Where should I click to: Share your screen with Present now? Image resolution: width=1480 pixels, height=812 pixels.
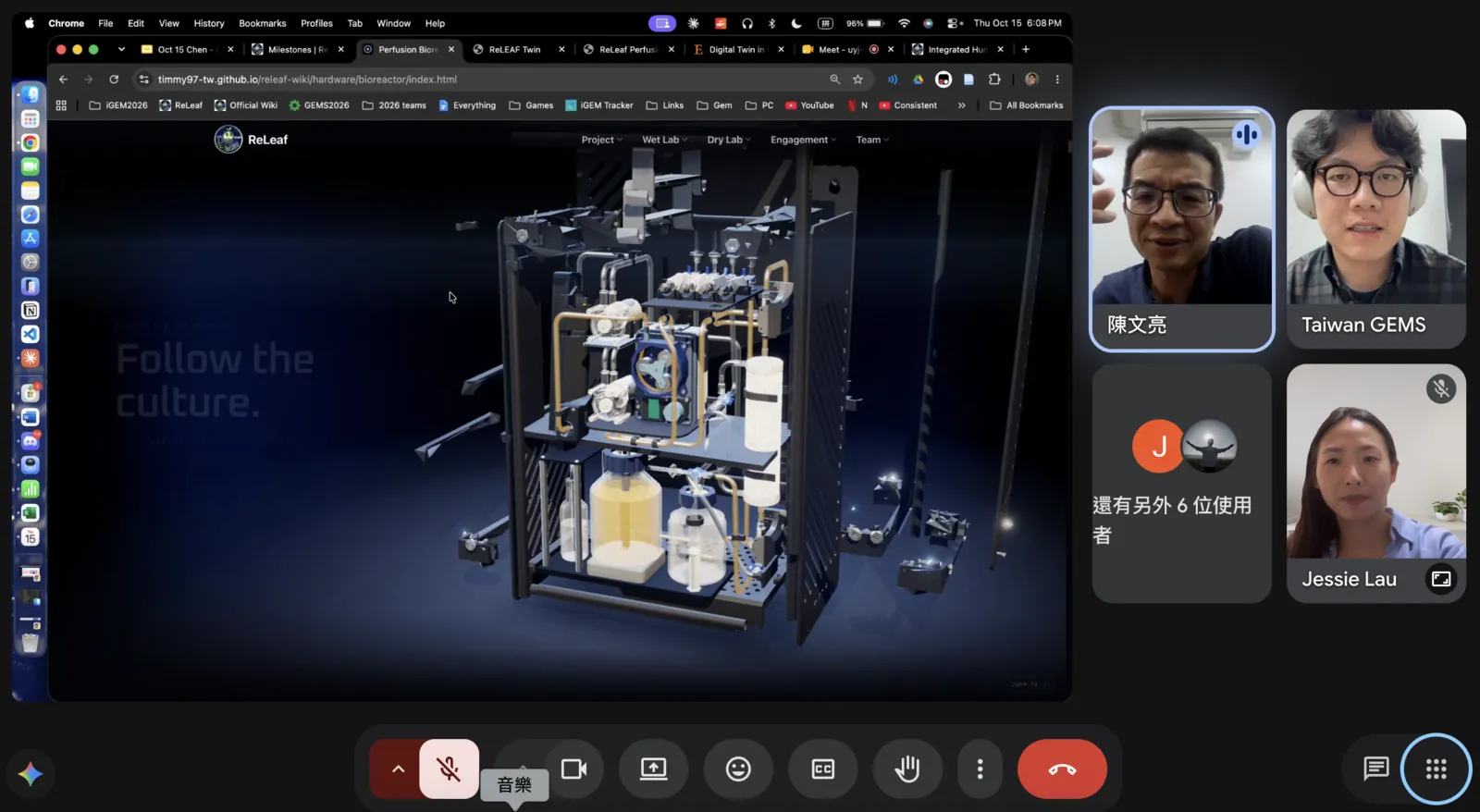coord(653,769)
